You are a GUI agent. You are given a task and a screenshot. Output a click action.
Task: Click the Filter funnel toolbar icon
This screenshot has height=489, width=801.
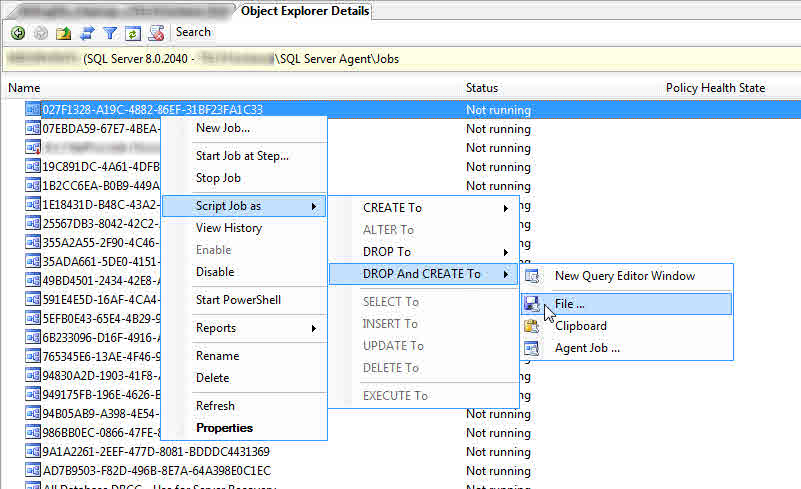109,33
